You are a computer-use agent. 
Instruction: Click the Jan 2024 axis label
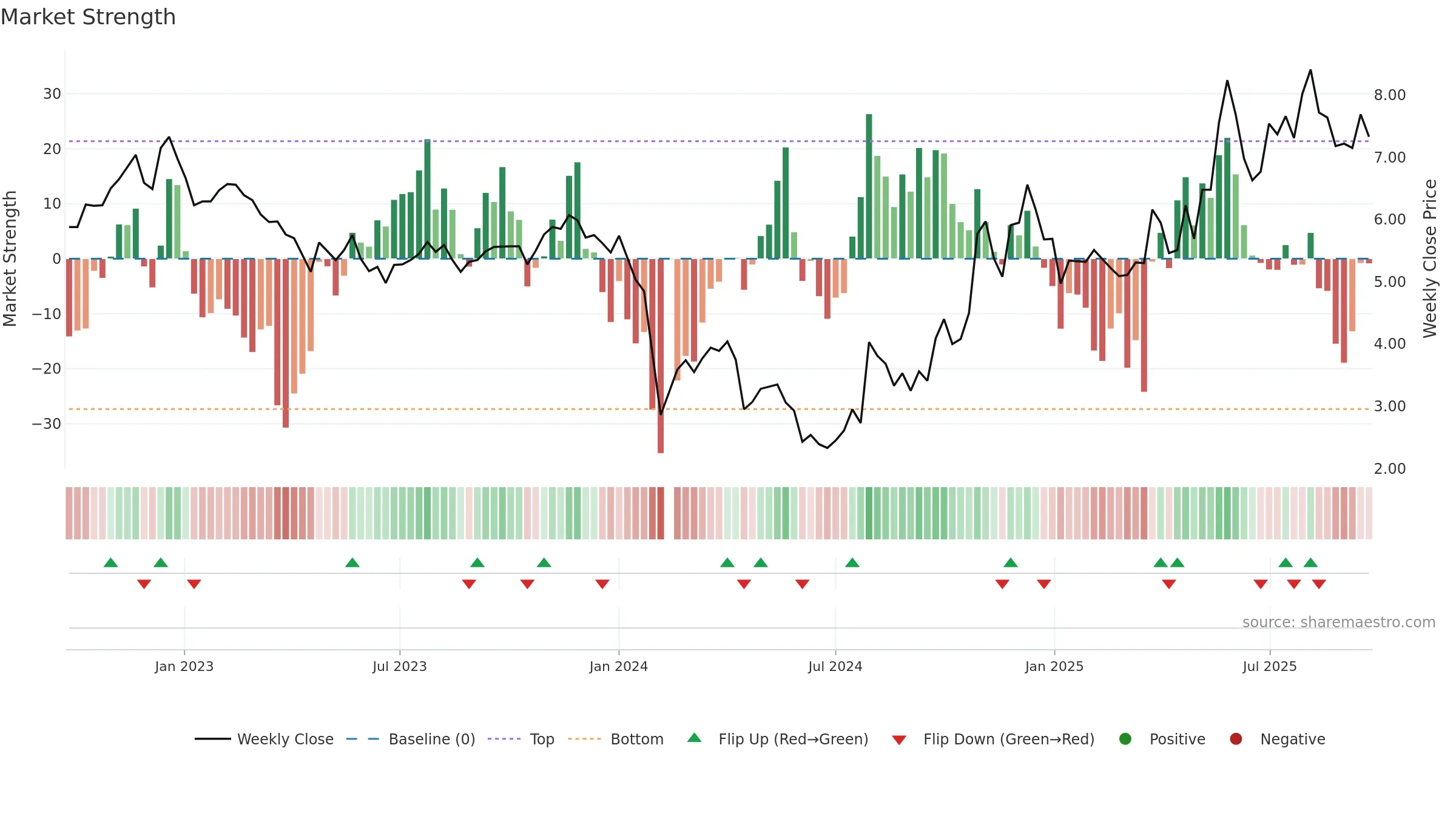click(619, 666)
